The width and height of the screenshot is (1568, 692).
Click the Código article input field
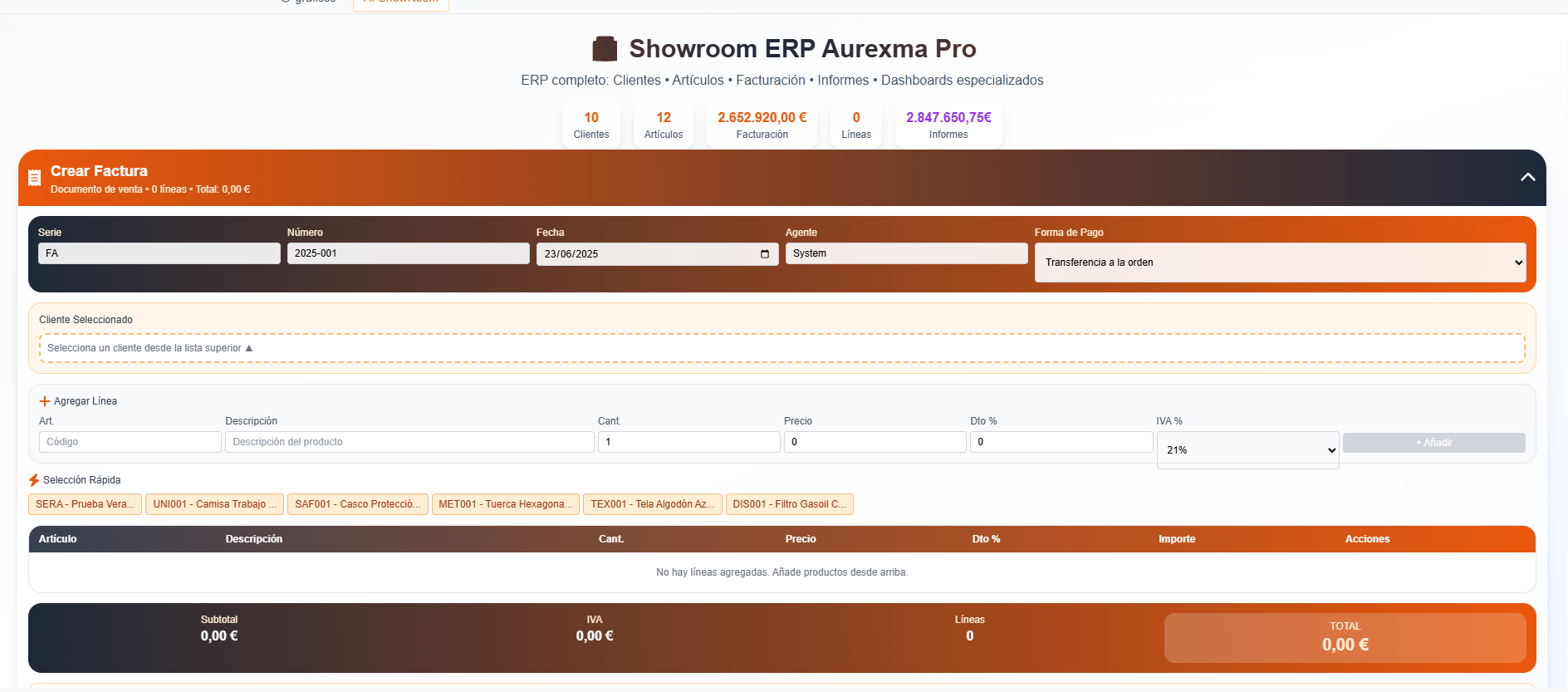pos(130,442)
